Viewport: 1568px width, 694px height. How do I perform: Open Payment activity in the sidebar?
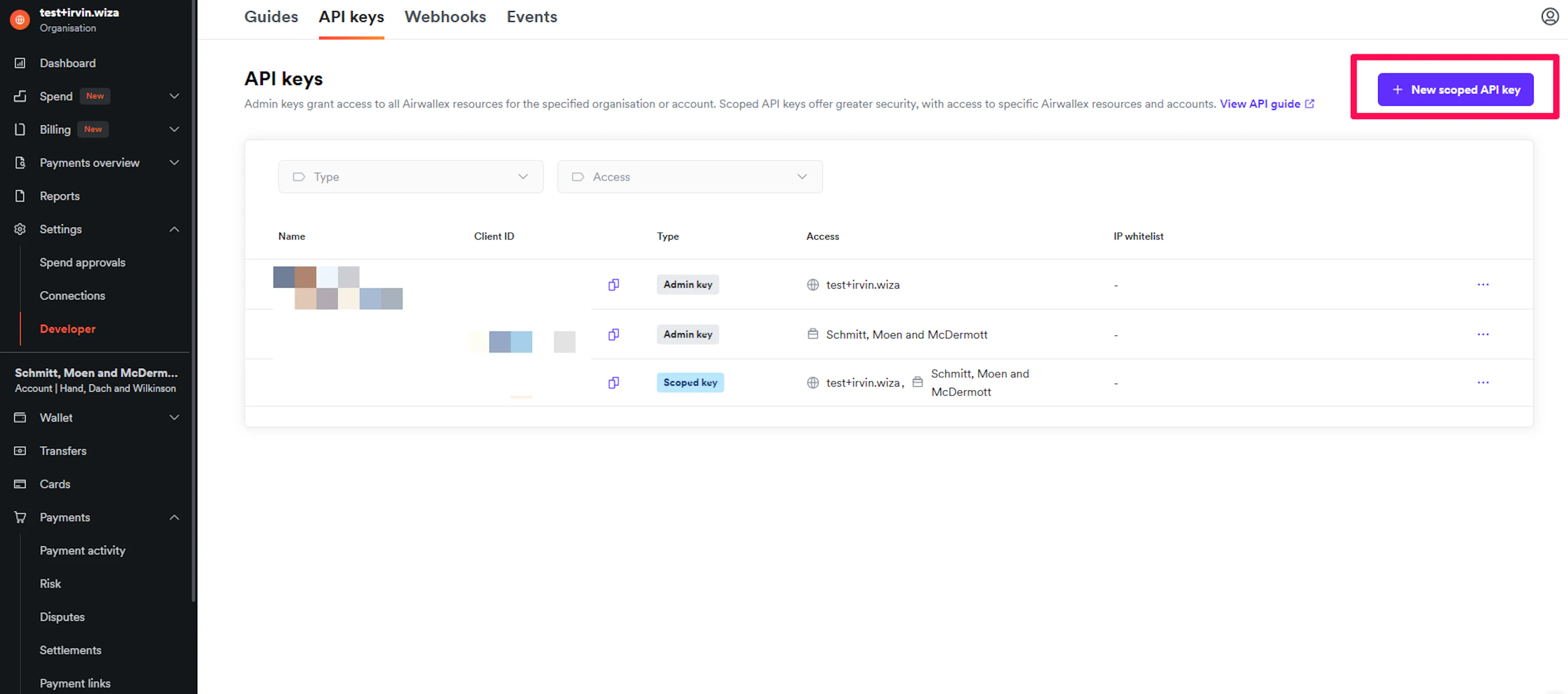coord(82,550)
